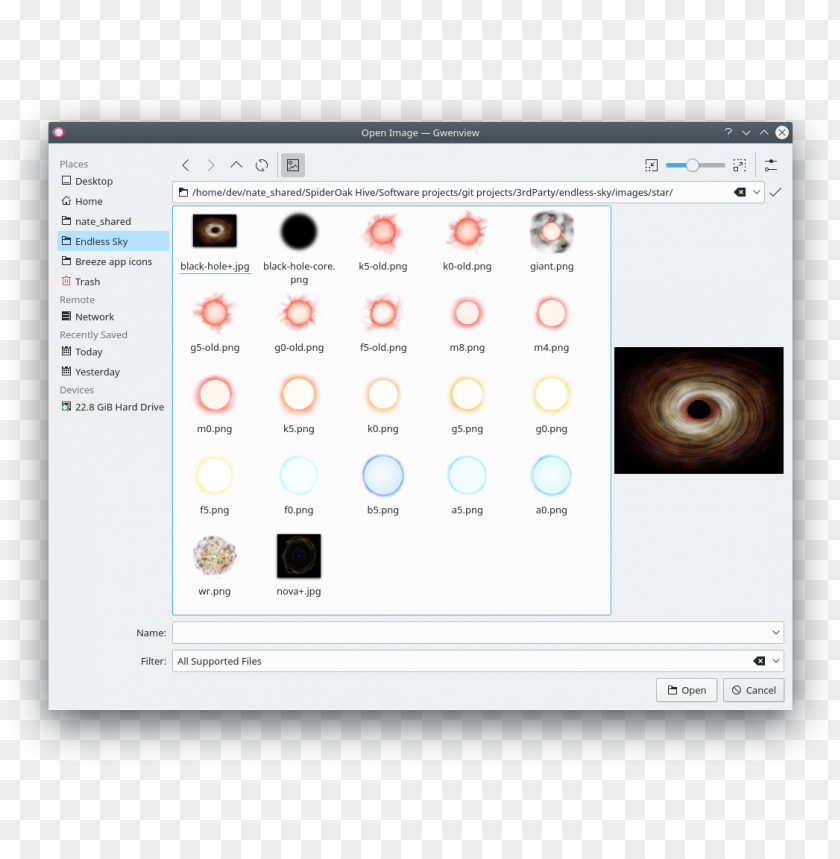
Task: Click the reload icon to refresh the folder
Action: 261,165
